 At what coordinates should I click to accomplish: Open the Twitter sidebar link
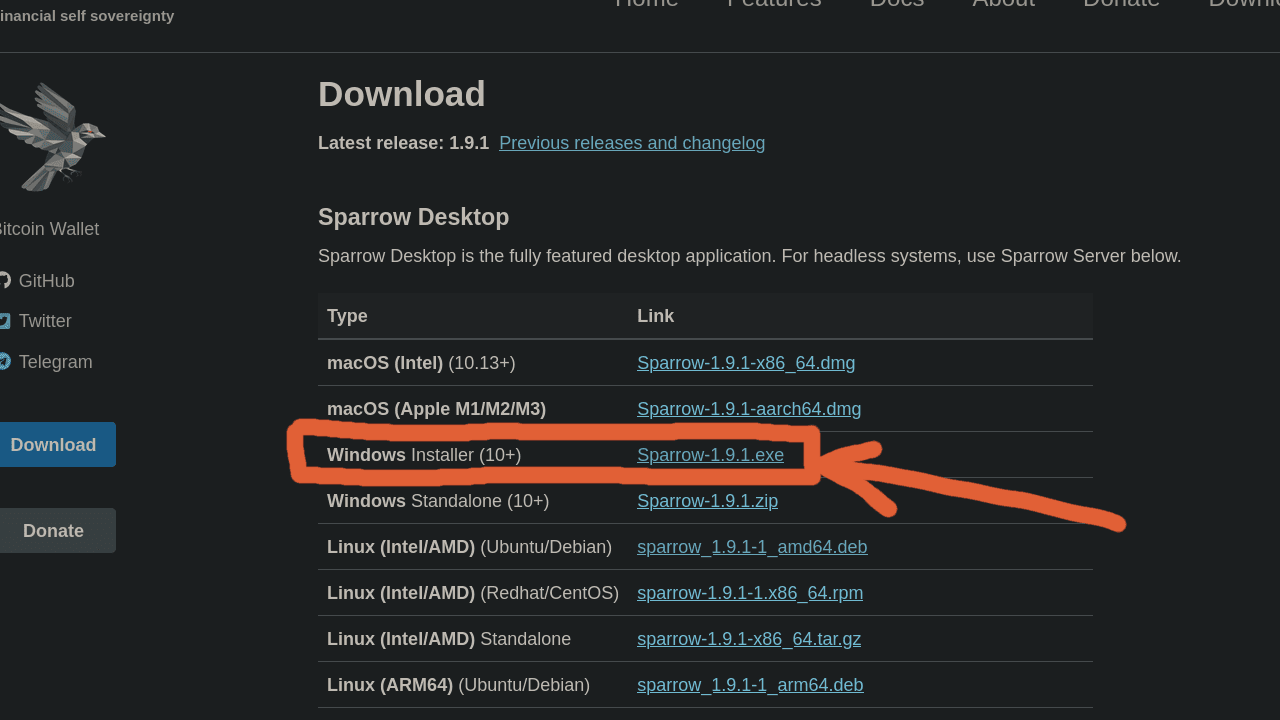click(x=45, y=321)
